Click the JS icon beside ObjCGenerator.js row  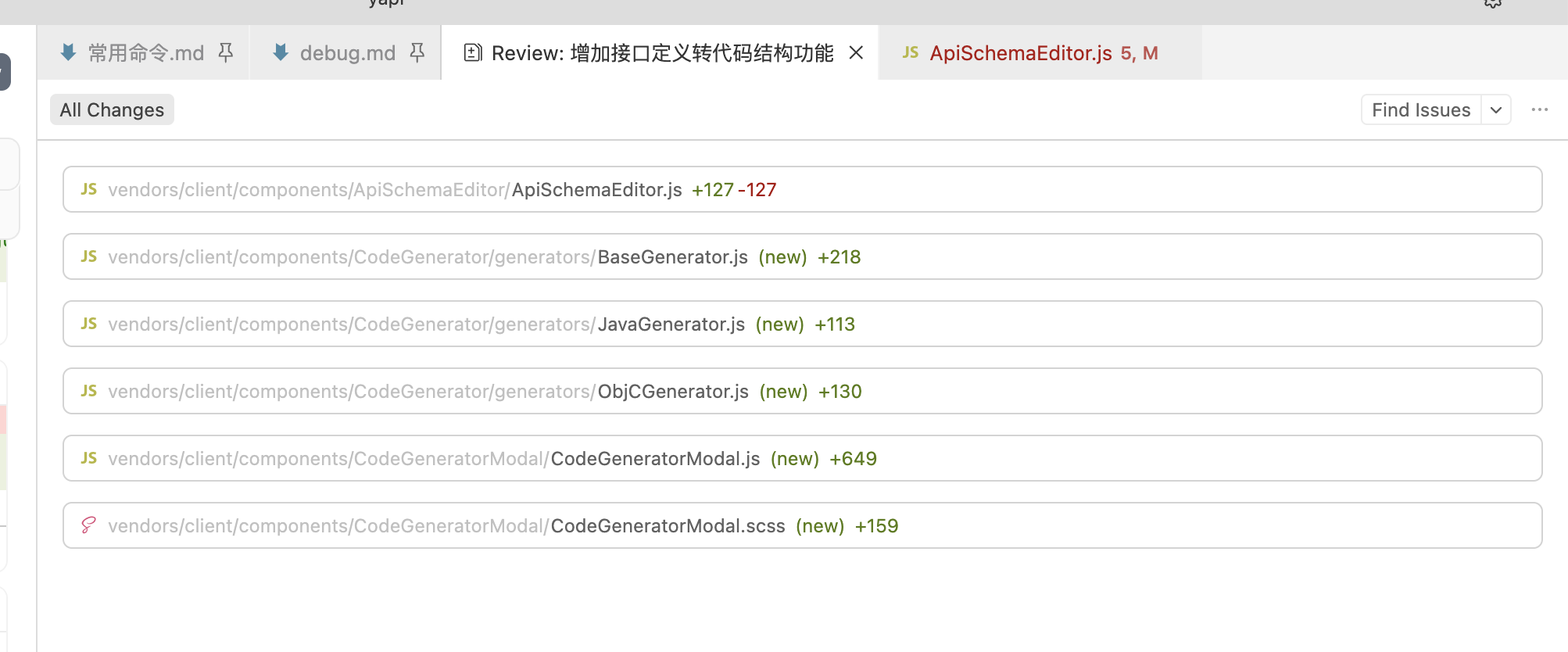coord(89,391)
